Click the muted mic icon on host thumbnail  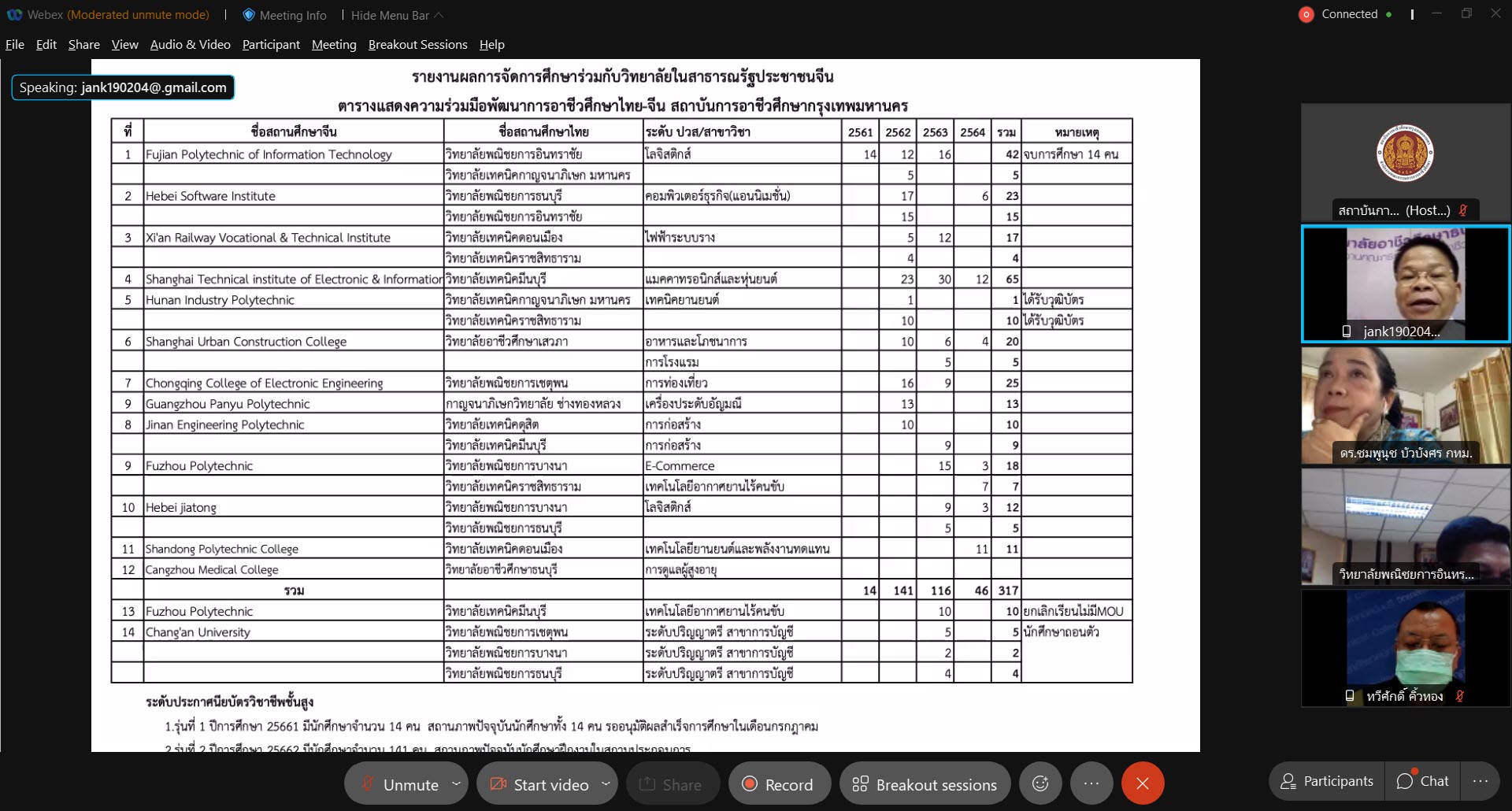coord(1462,210)
